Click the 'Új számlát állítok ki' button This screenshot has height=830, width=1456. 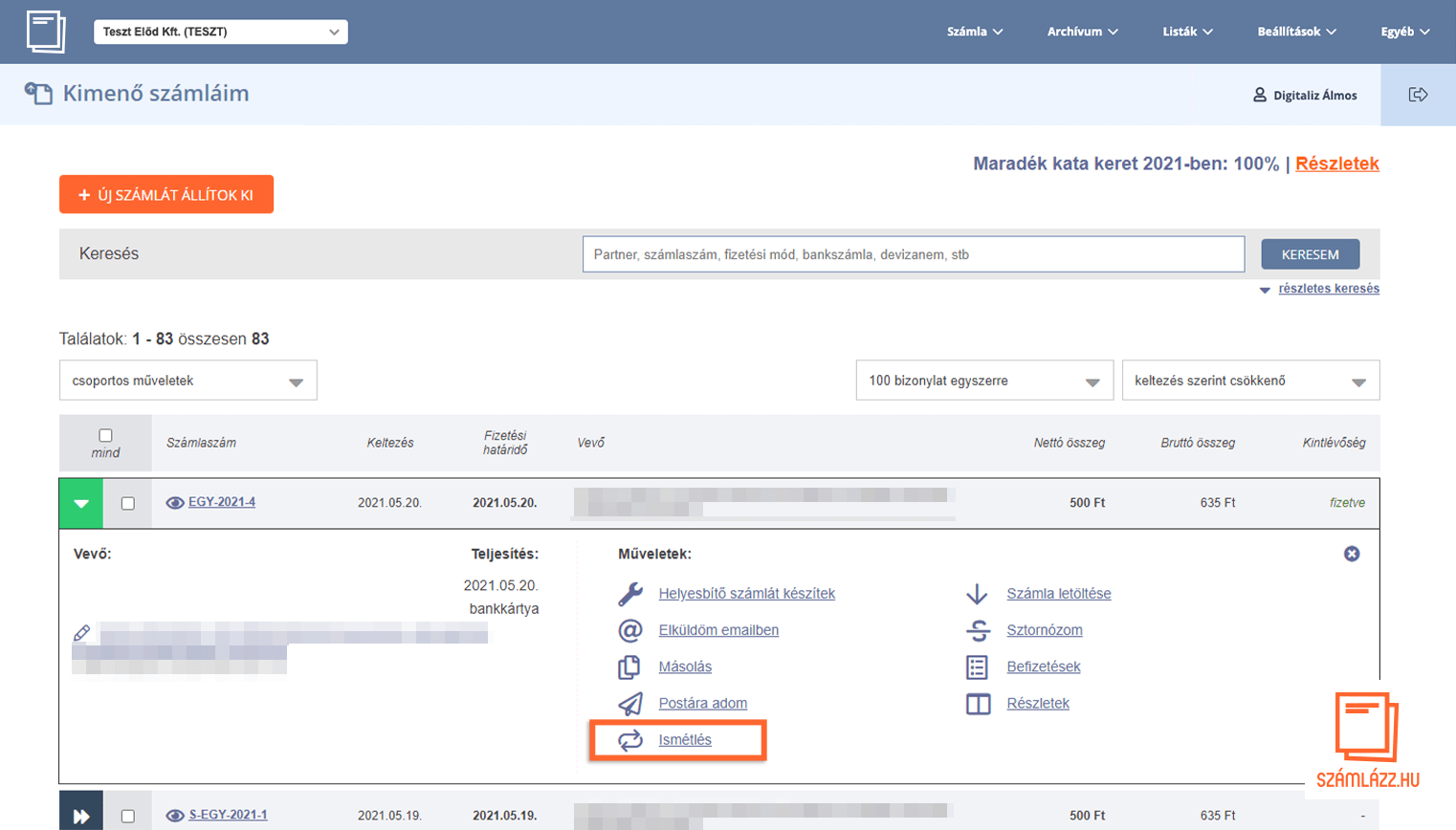(166, 194)
